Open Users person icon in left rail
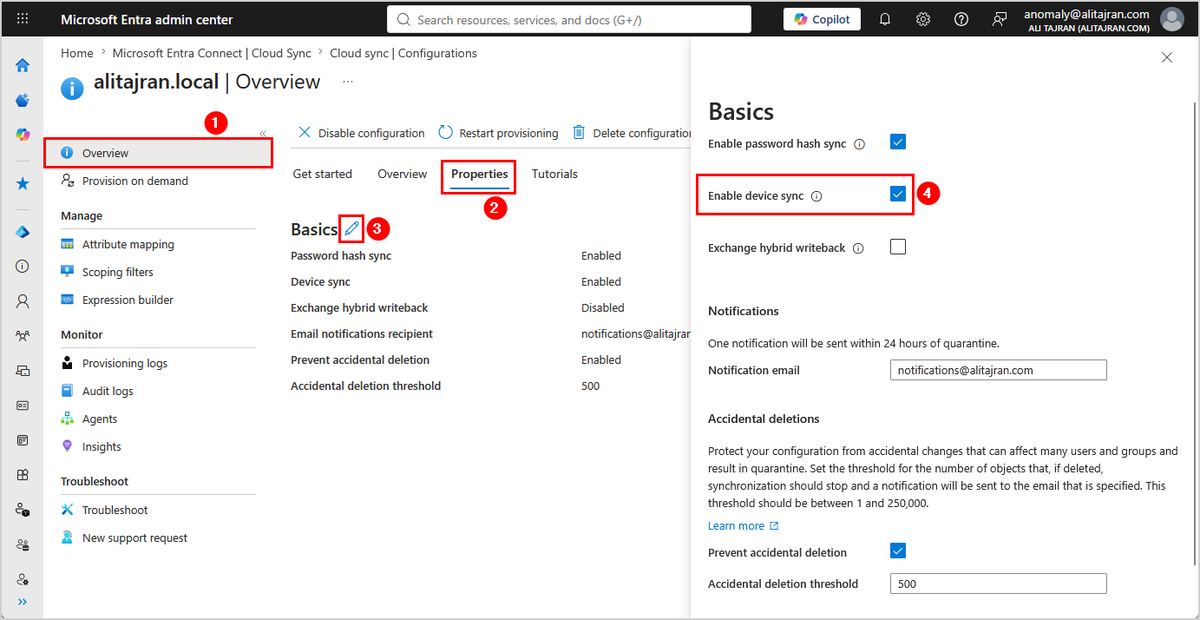 (22, 301)
